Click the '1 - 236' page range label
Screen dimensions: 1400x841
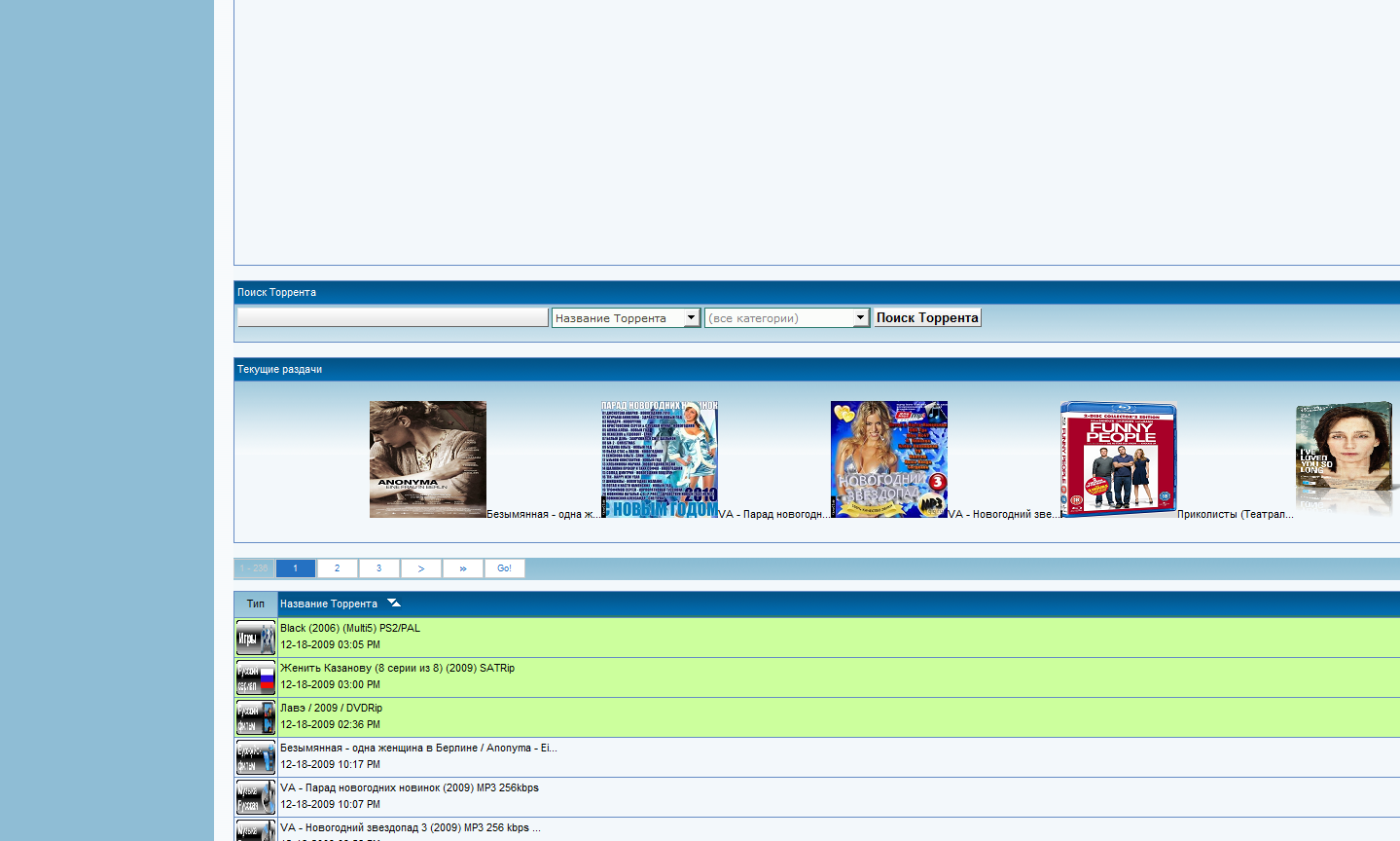tap(254, 568)
